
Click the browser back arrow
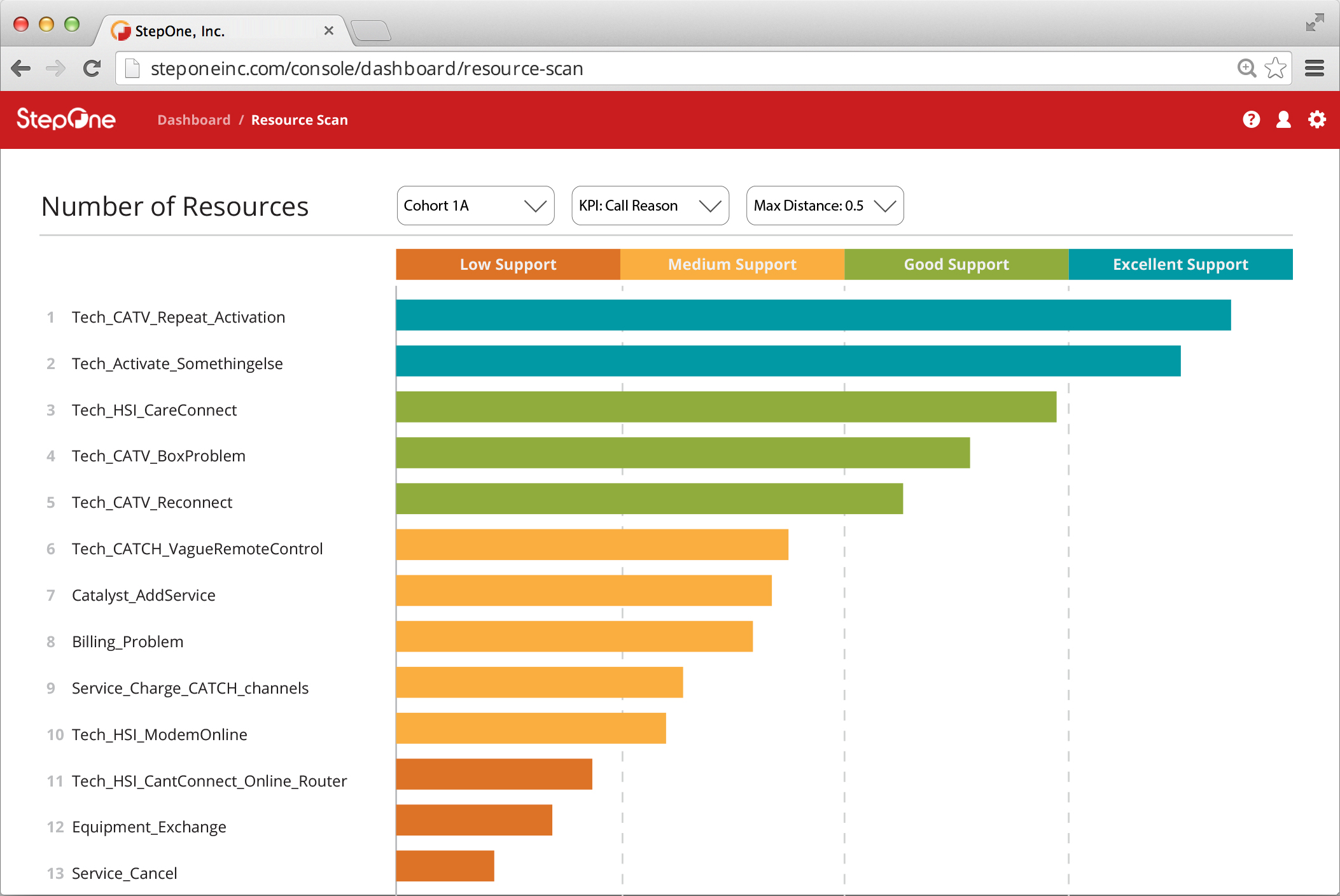(21, 69)
